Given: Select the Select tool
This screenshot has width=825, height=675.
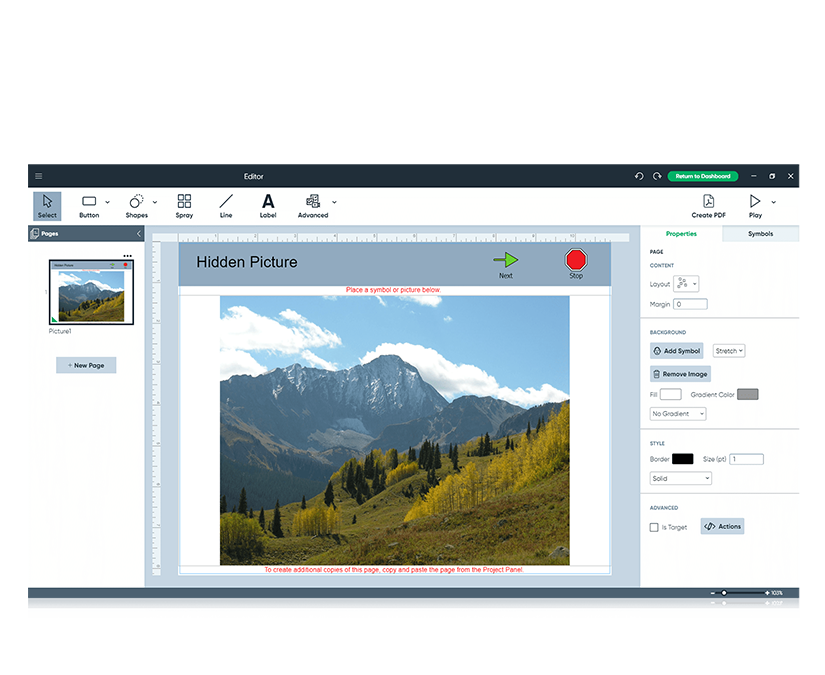Looking at the screenshot, I should pyautogui.click(x=46, y=205).
